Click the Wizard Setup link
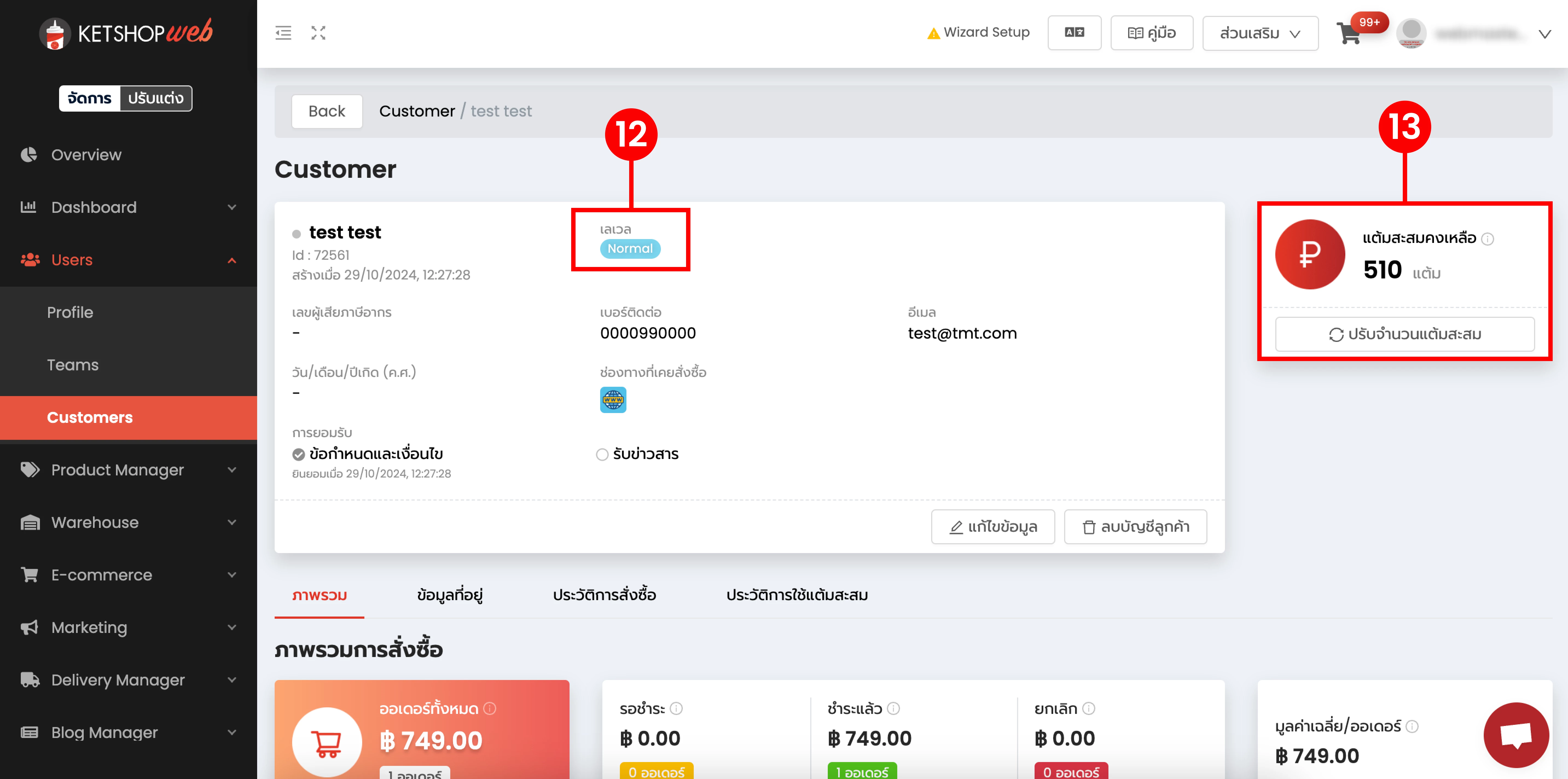This screenshot has width=1568, height=779. click(986, 32)
